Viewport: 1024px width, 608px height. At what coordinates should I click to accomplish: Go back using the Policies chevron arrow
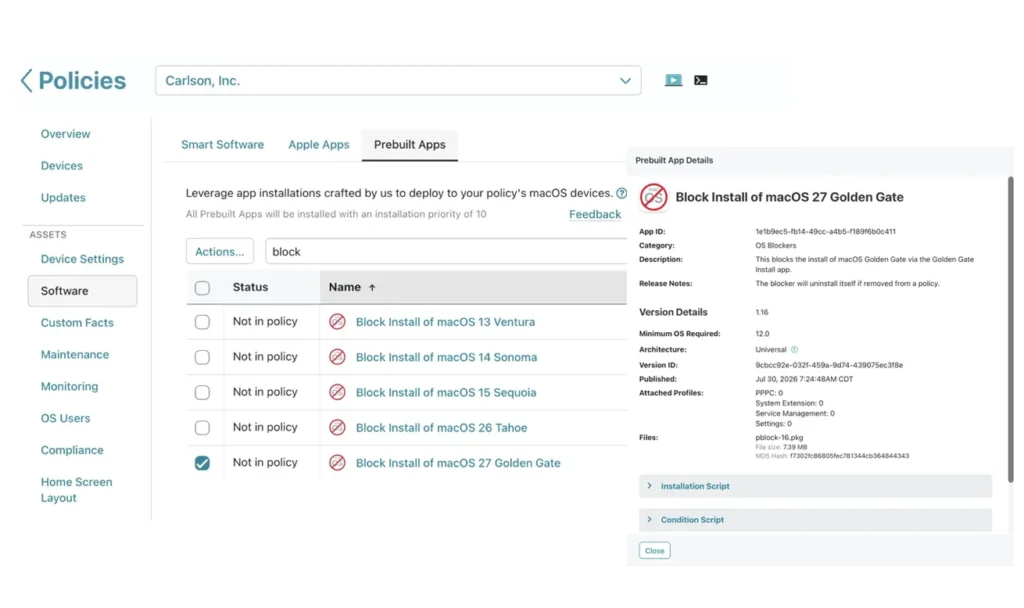pos(26,80)
